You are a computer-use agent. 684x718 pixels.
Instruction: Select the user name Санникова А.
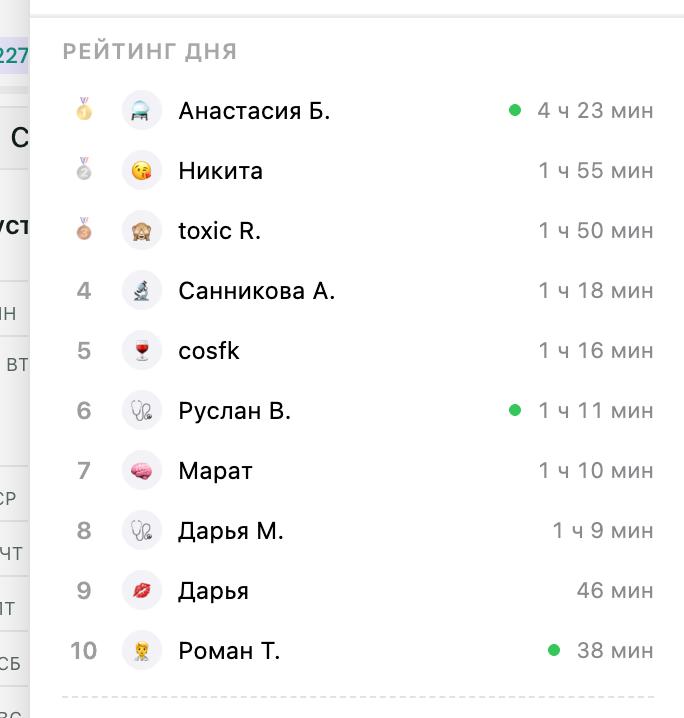[x=256, y=291]
